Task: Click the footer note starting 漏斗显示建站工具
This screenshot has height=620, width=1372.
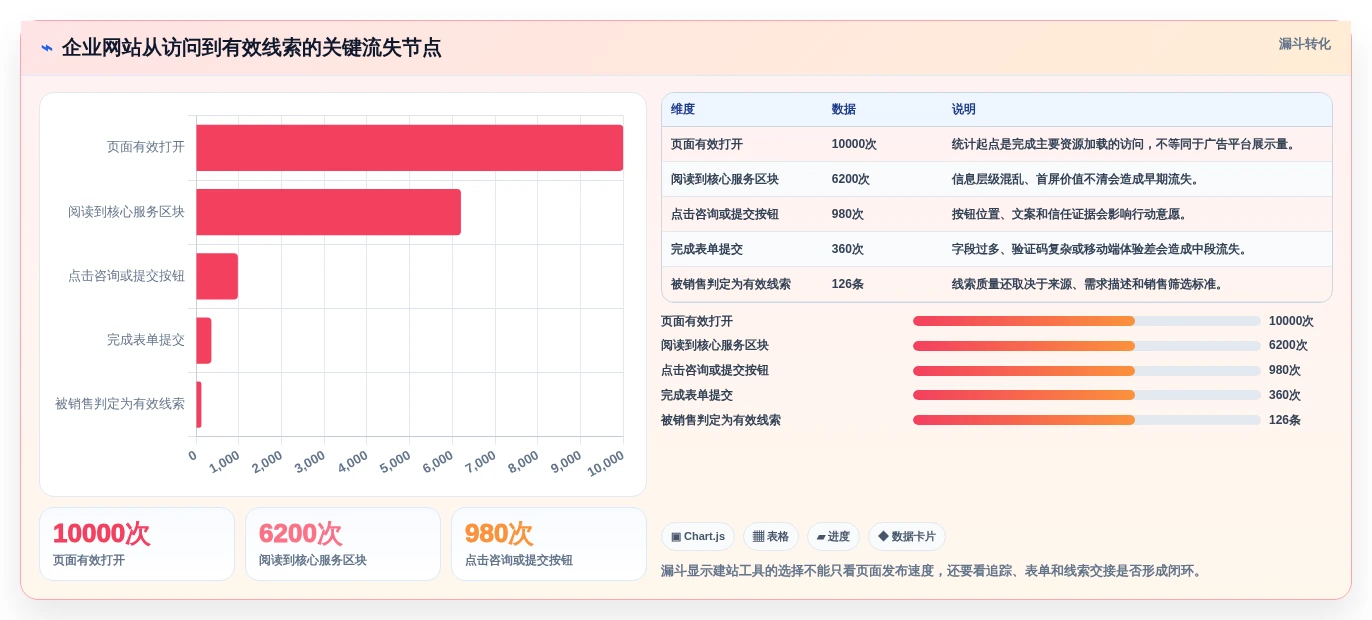Action: (x=934, y=571)
